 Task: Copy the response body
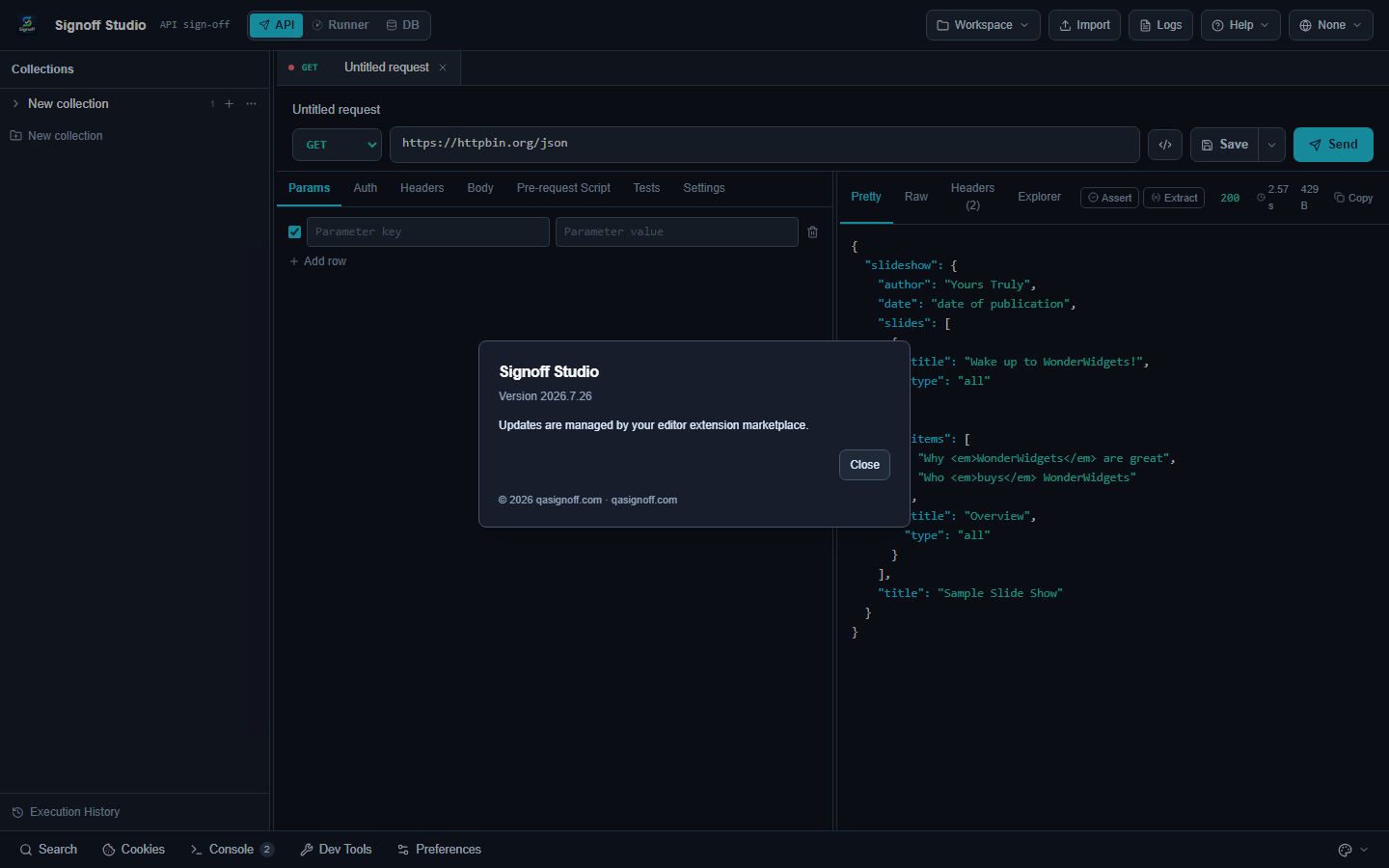[1353, 198]
